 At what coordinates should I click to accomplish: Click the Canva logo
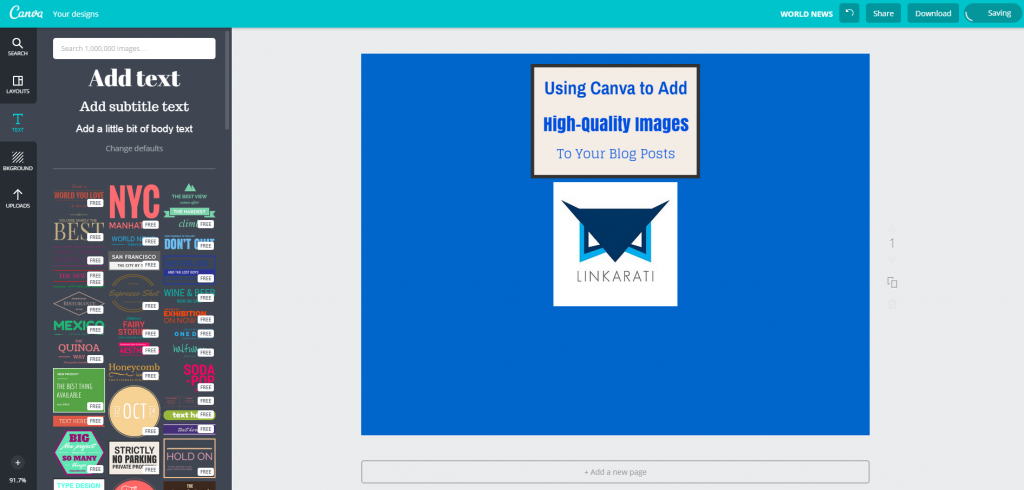(x=26, y=13)
